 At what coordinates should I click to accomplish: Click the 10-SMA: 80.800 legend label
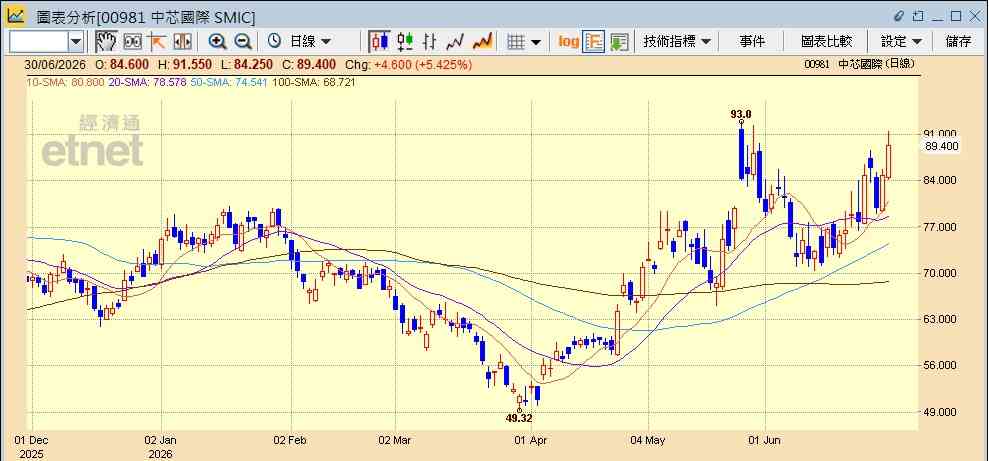[x=65, y=82]
